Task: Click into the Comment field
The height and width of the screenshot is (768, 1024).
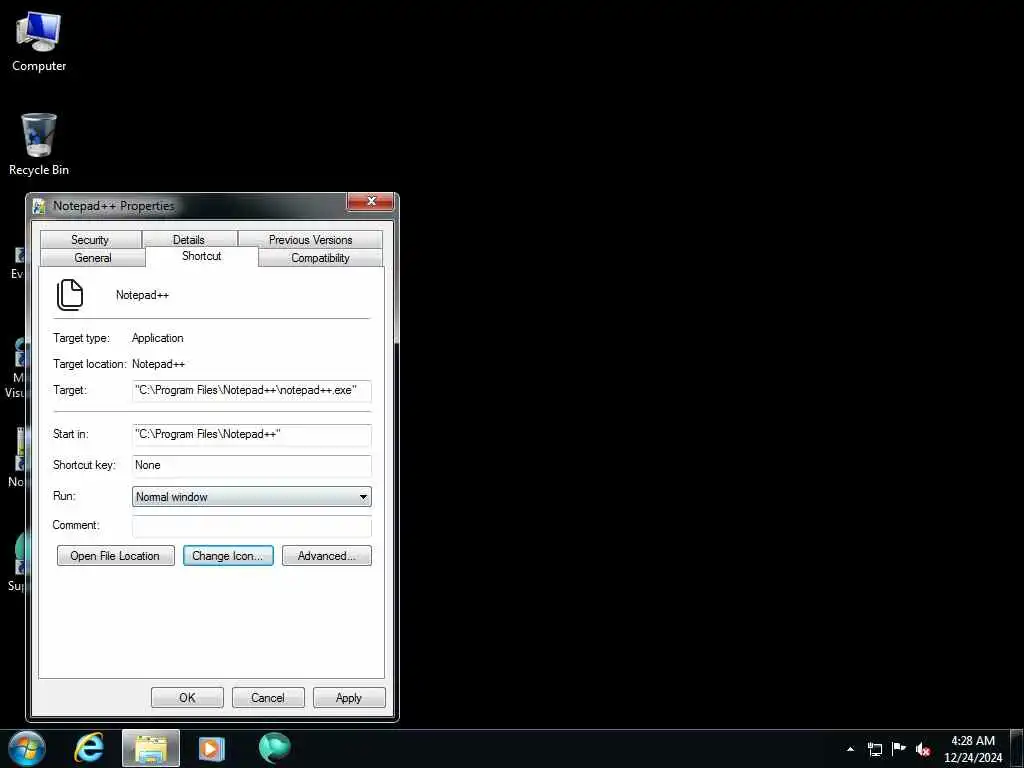Action: [251, 526]
